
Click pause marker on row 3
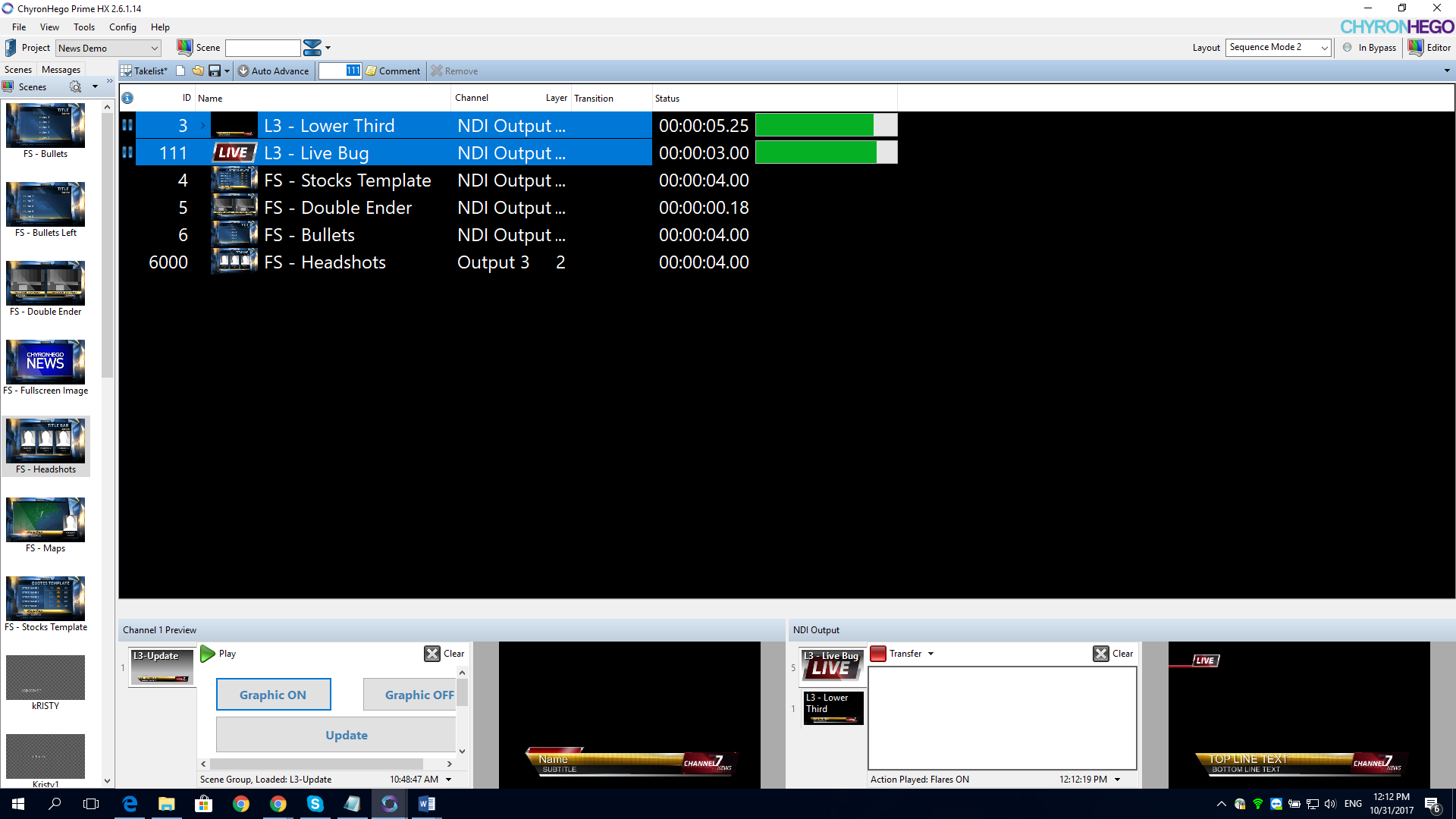(127, 125)
